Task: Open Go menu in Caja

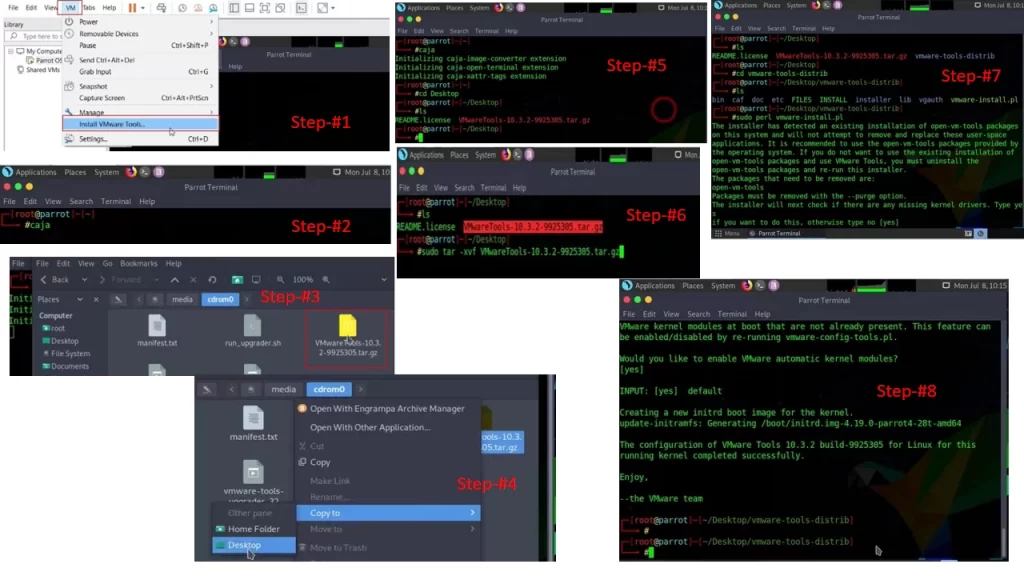Action: [107, 264]
